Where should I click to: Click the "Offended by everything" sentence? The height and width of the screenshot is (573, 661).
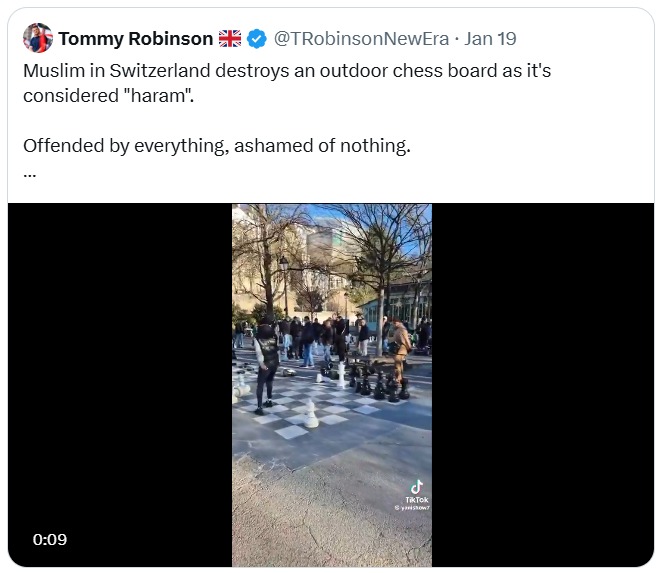(216, 145)
